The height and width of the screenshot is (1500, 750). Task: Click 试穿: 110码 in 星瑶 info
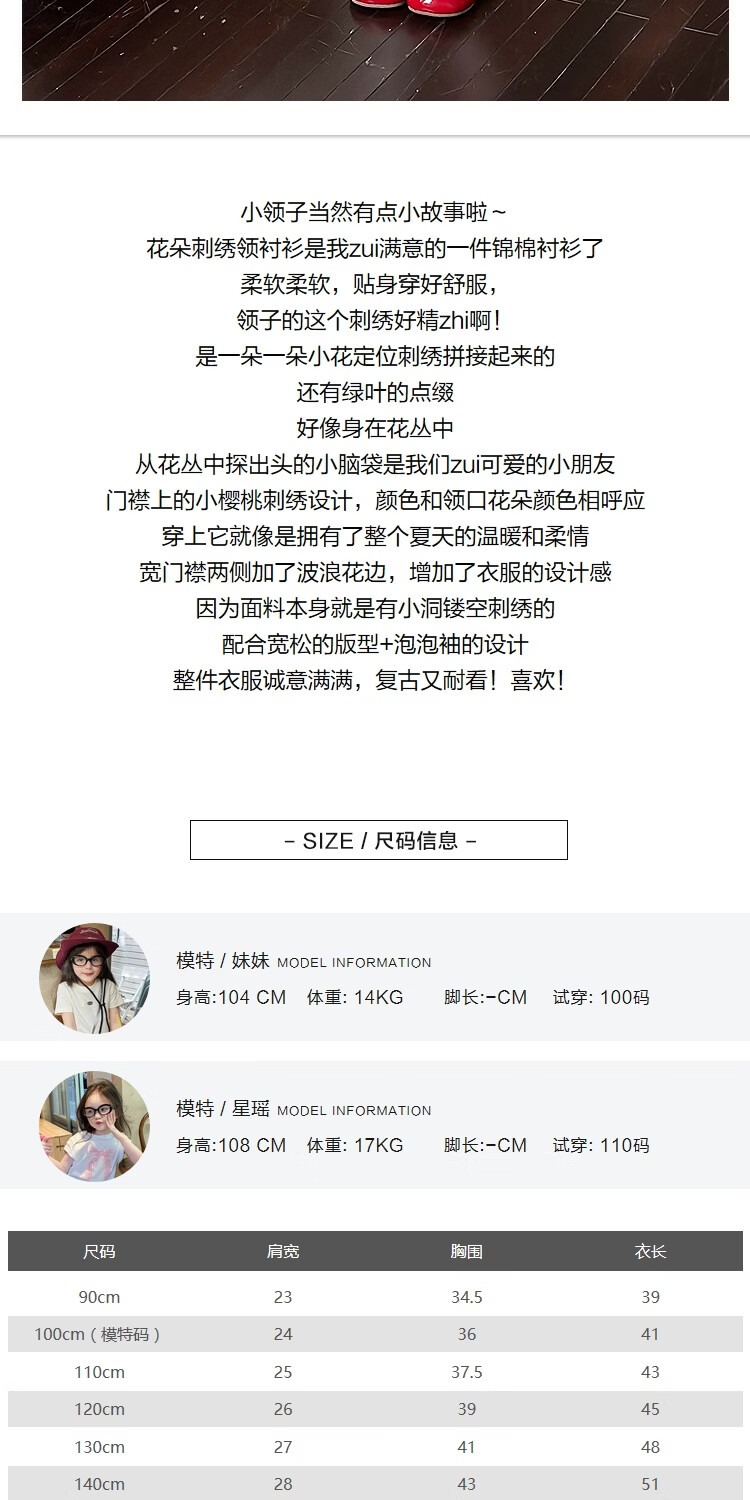[x=601, y=1145]
